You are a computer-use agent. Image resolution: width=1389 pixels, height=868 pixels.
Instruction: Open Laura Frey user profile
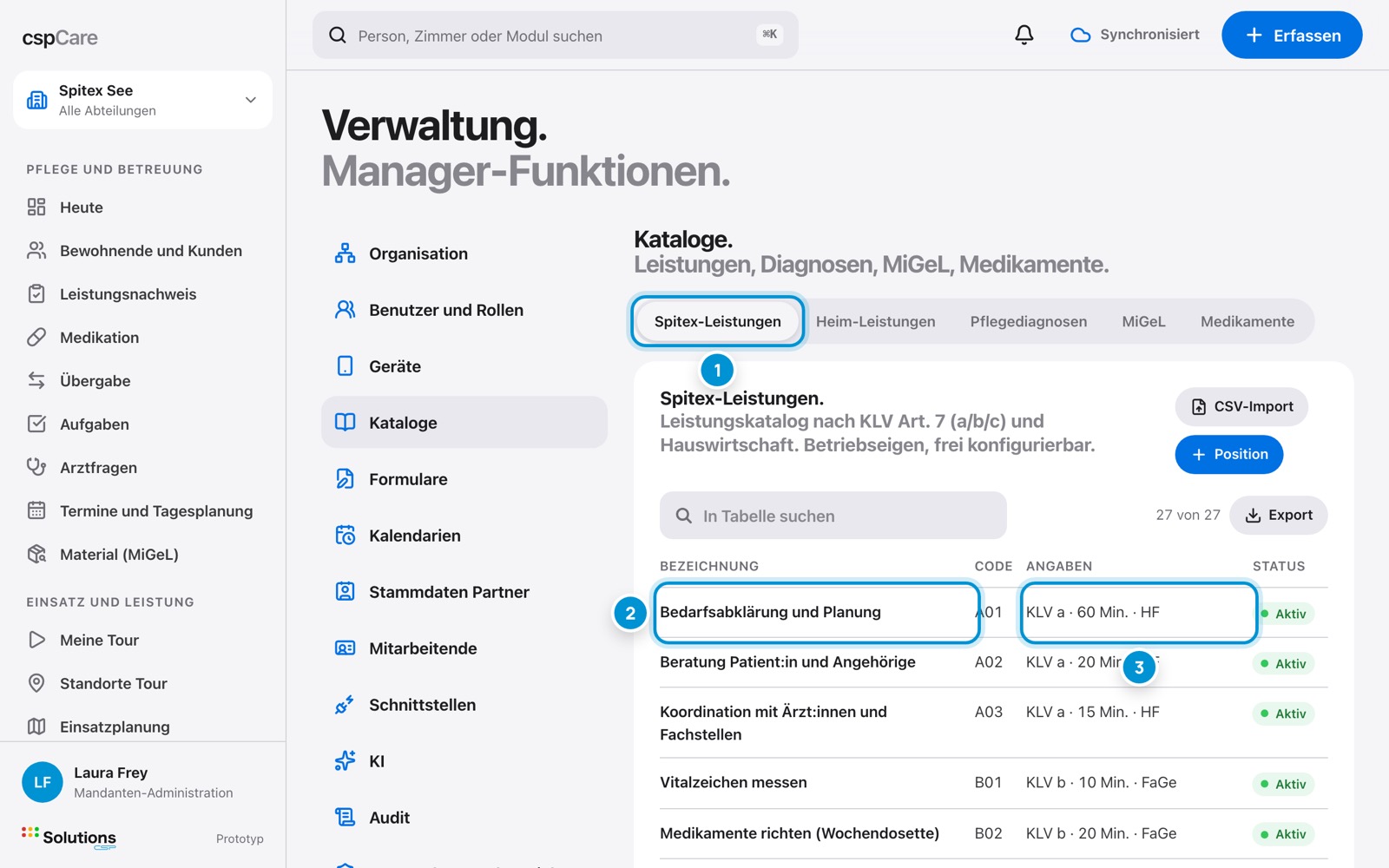tap(142, 782)
